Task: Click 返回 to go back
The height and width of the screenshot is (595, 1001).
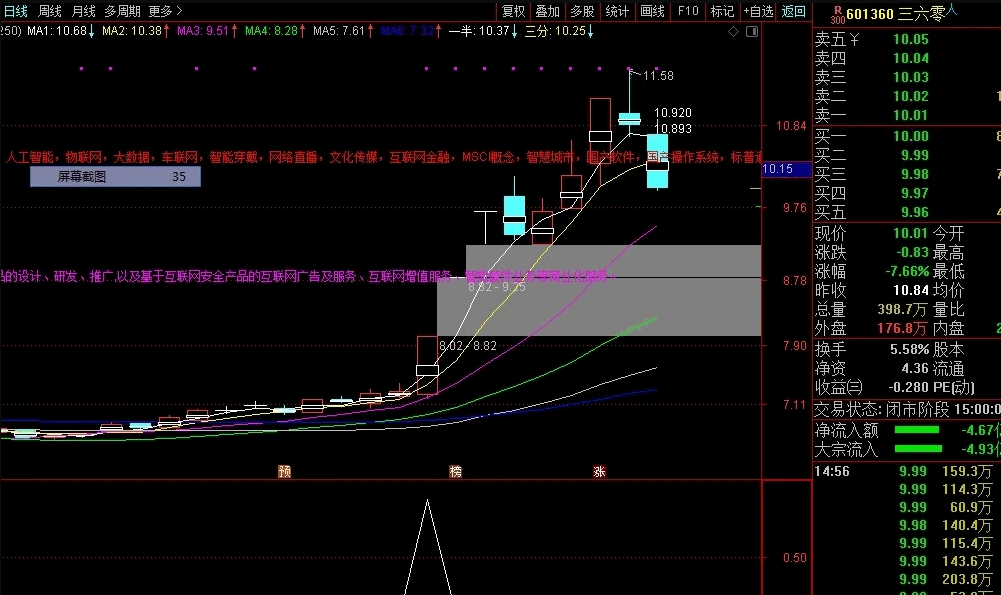Action: click(794, 11)
